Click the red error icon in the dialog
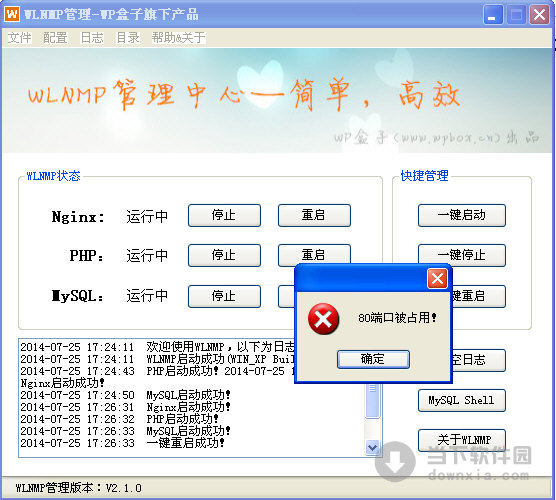 point(323,318)
